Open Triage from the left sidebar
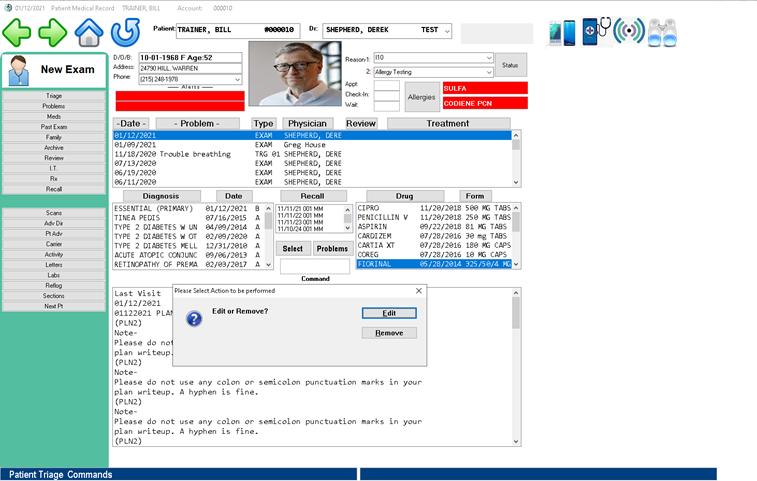Image resolution: width=757 pixels, height=481 pixels. click(54, 95)
